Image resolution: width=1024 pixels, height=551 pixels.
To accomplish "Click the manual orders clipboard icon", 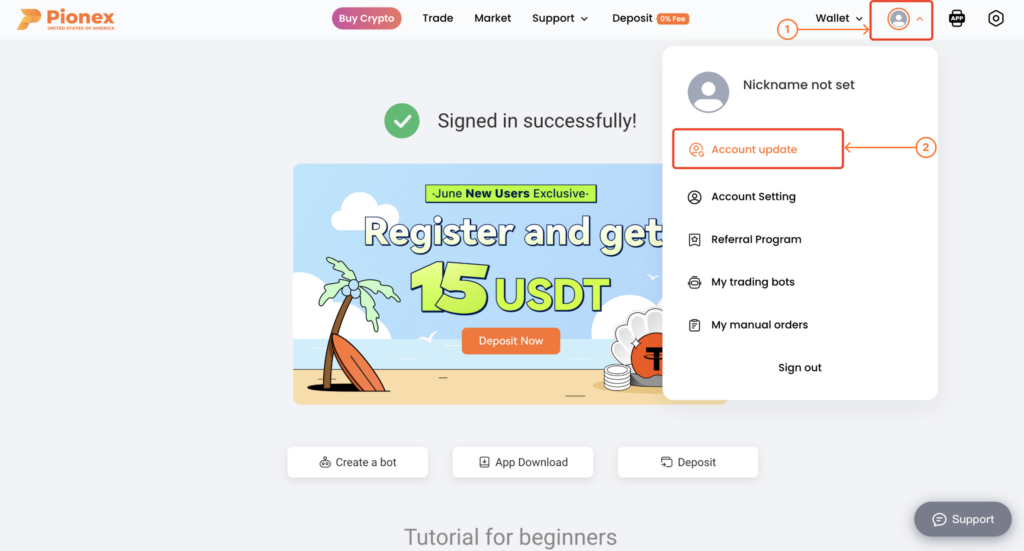I will [694, 325].
